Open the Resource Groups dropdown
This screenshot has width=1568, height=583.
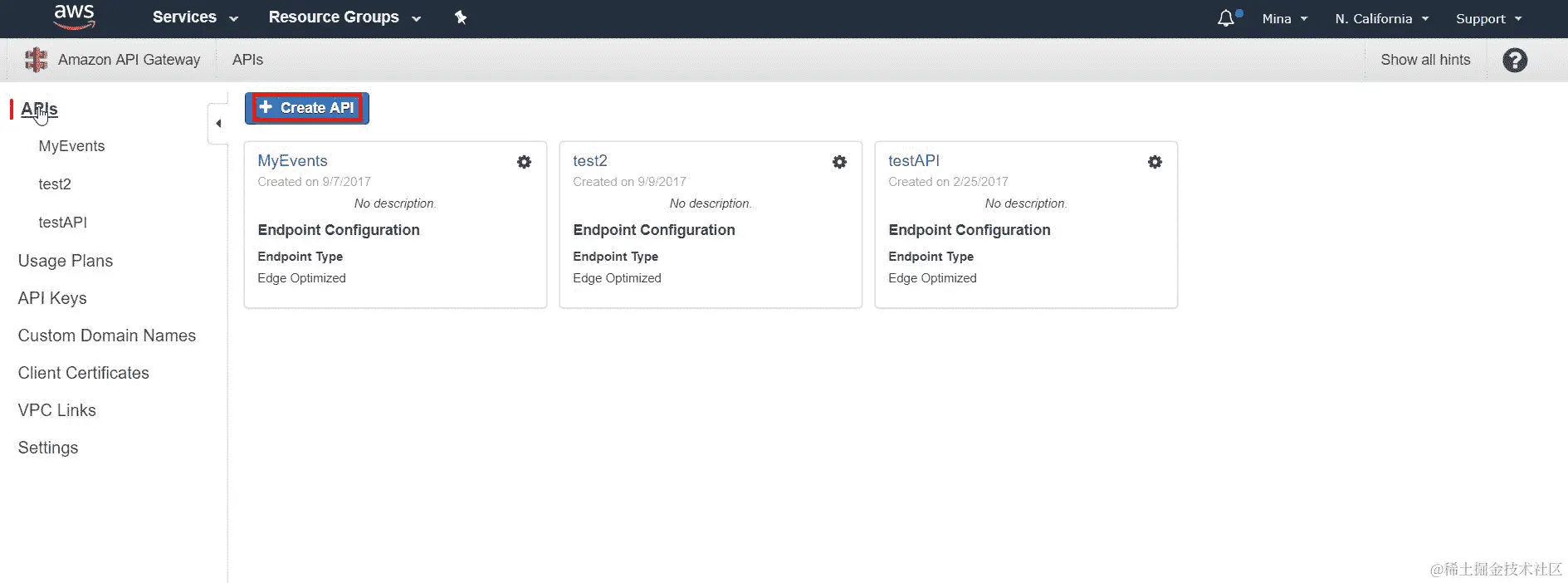[344, 17]
